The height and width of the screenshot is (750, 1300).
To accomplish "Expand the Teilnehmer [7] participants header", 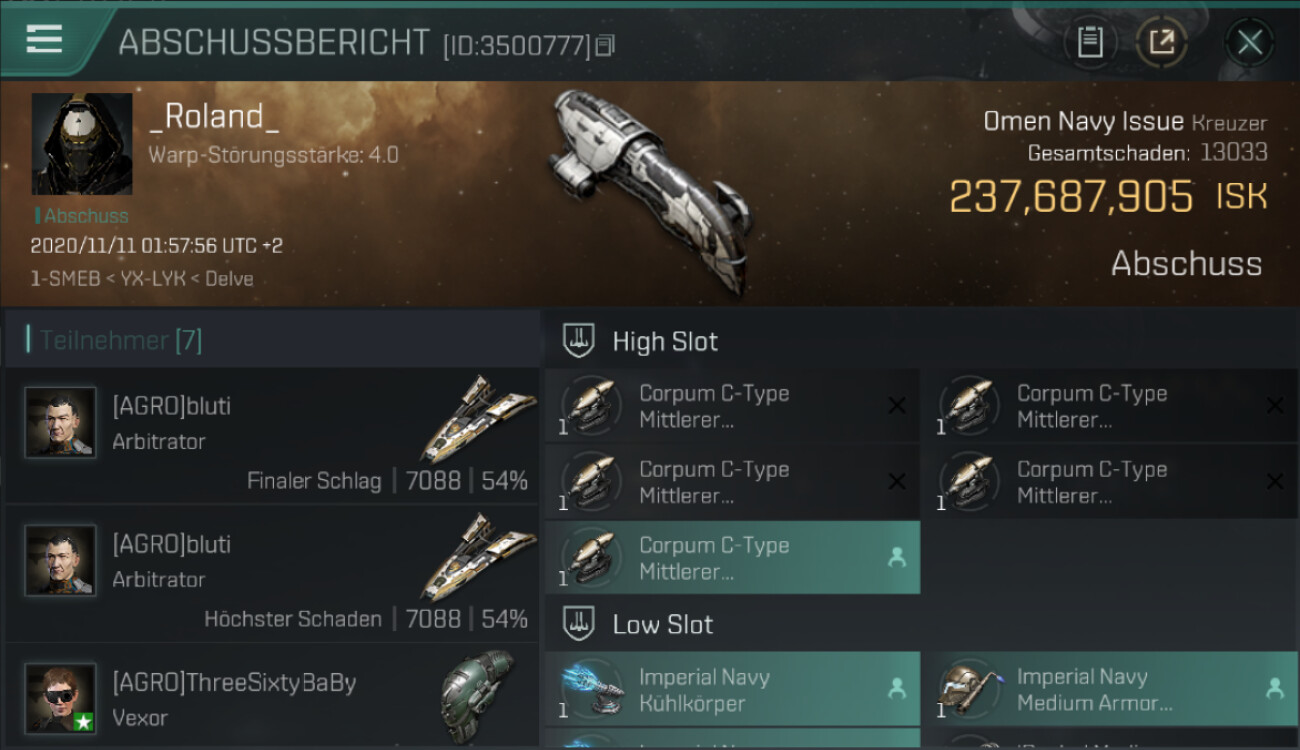I will click(x=272, y=340).
